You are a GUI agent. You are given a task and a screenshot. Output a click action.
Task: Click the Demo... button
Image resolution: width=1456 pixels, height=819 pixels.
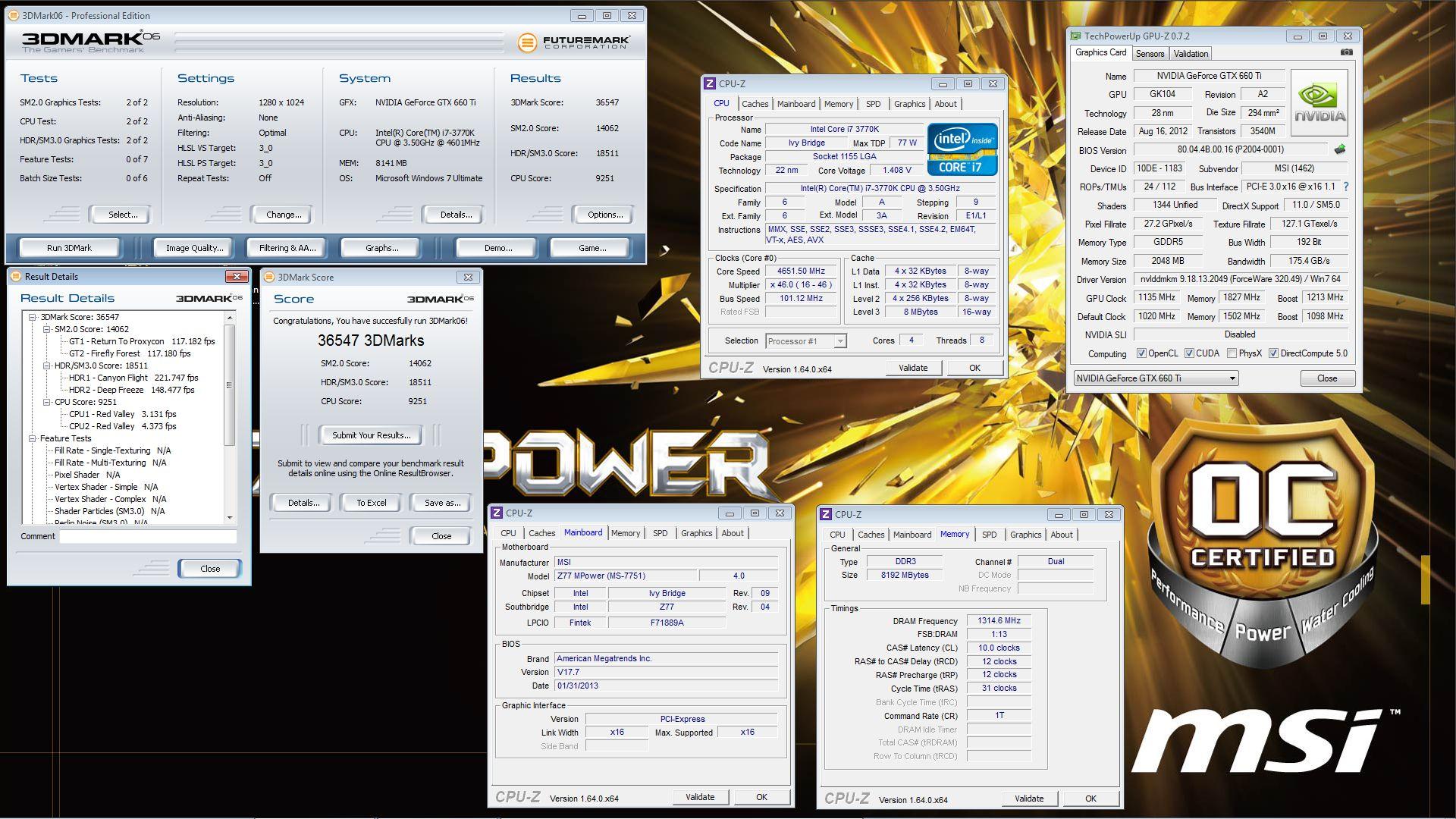pyautogui.click(x=497, y=248)
